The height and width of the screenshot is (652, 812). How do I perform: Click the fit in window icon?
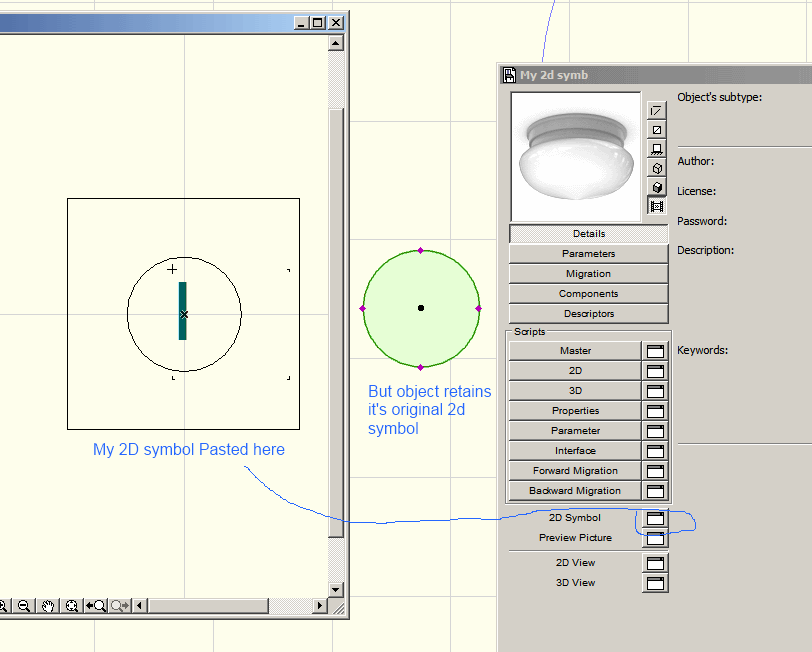72,606
